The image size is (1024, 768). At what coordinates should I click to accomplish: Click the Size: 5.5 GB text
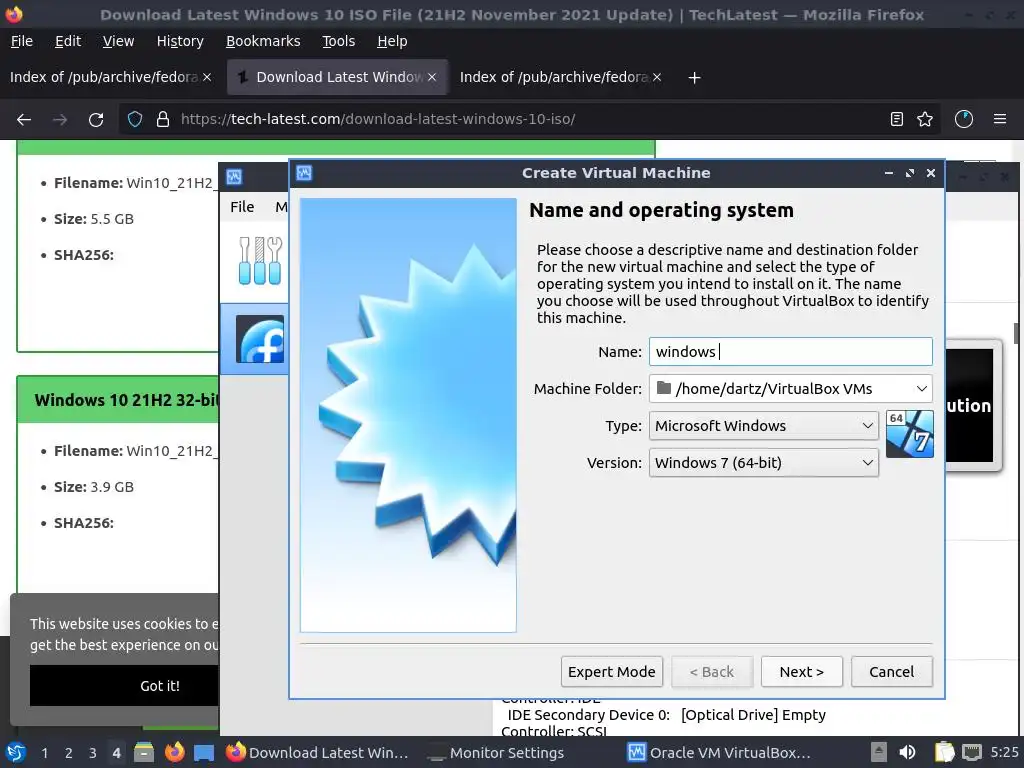[x=93, y=219]
